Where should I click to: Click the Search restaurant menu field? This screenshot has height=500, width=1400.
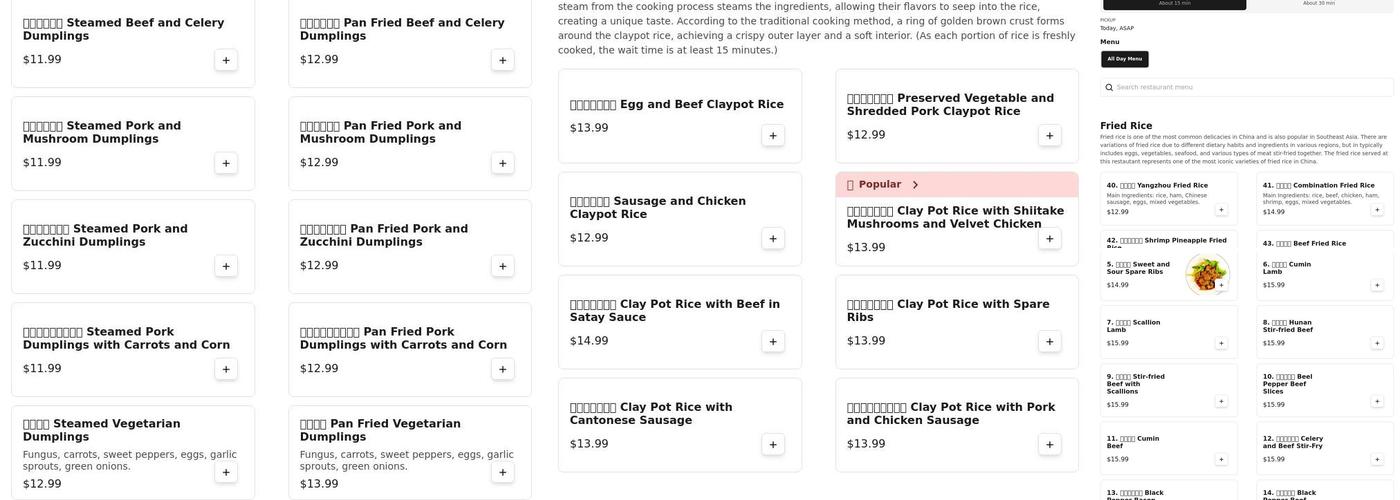1250,88
